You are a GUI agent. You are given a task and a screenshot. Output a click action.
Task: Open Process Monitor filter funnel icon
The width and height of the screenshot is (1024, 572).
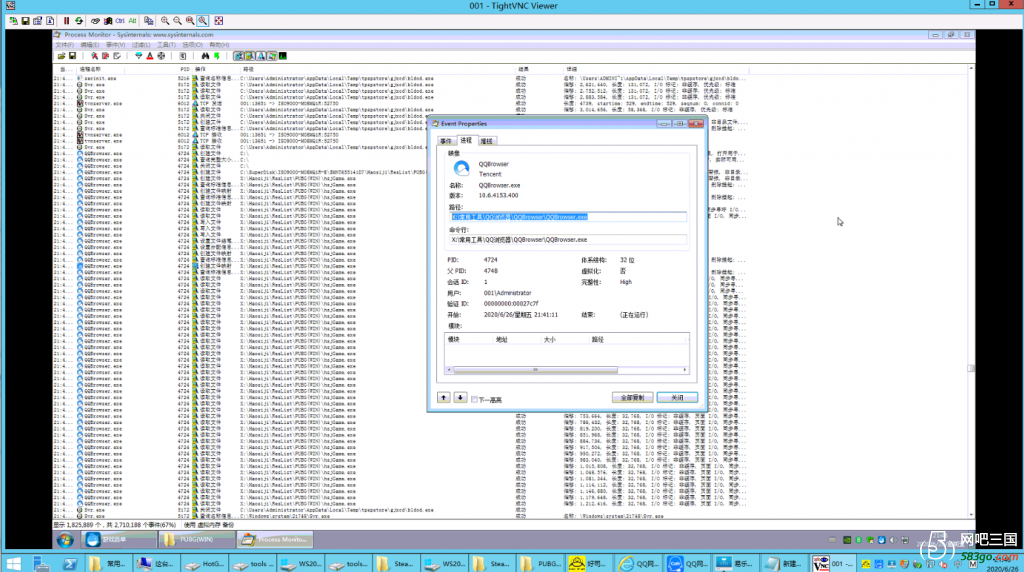point(138,56)
